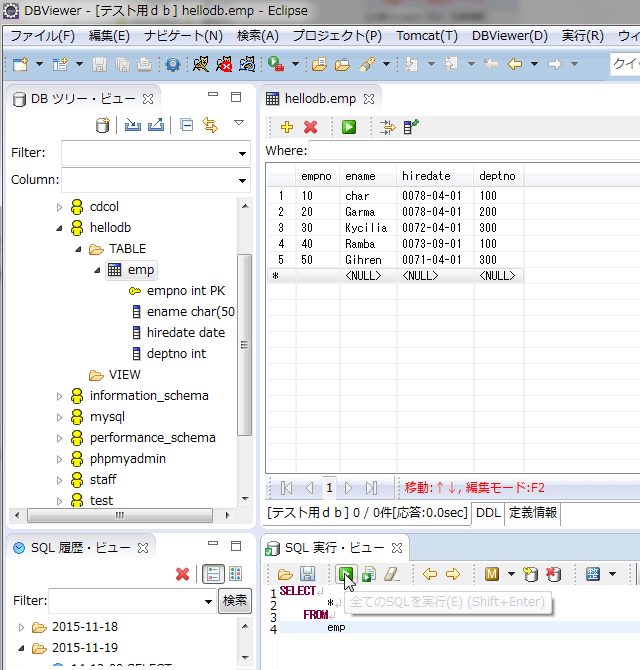Open the 編集(E) menu

click(x=109, y=36)
